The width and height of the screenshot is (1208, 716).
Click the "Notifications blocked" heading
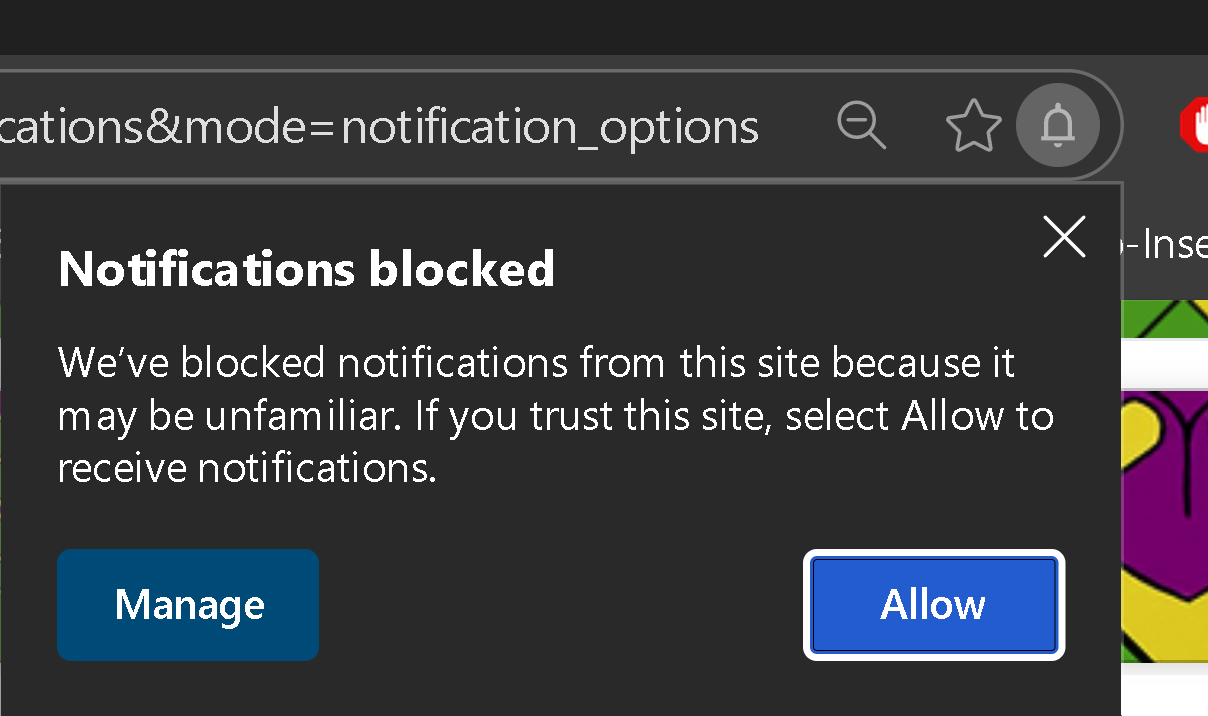pyautogui.click(x=306, y=269)
